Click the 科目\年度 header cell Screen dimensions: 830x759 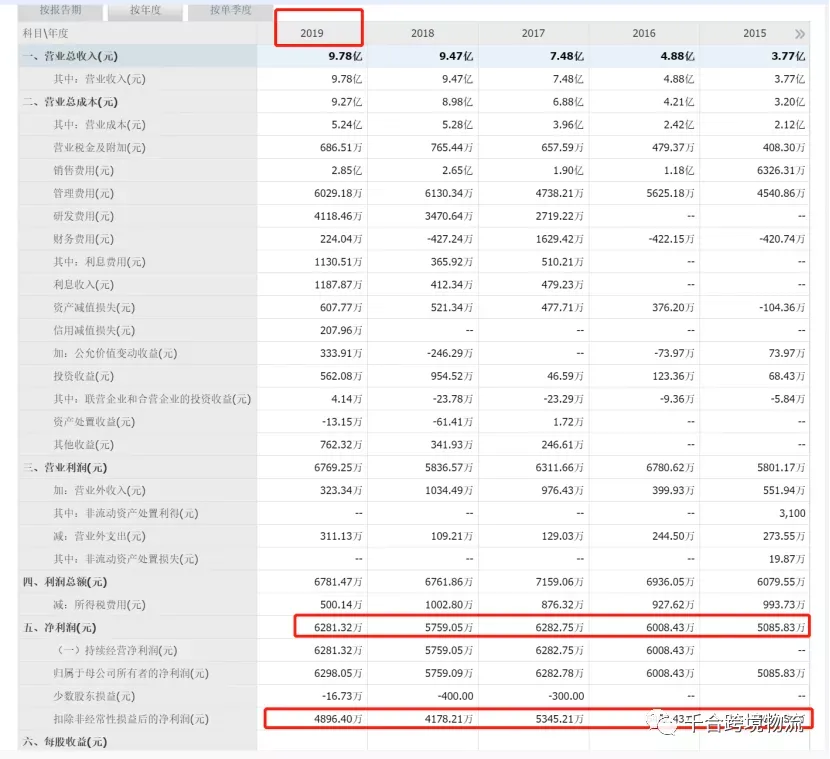point(46,33)
